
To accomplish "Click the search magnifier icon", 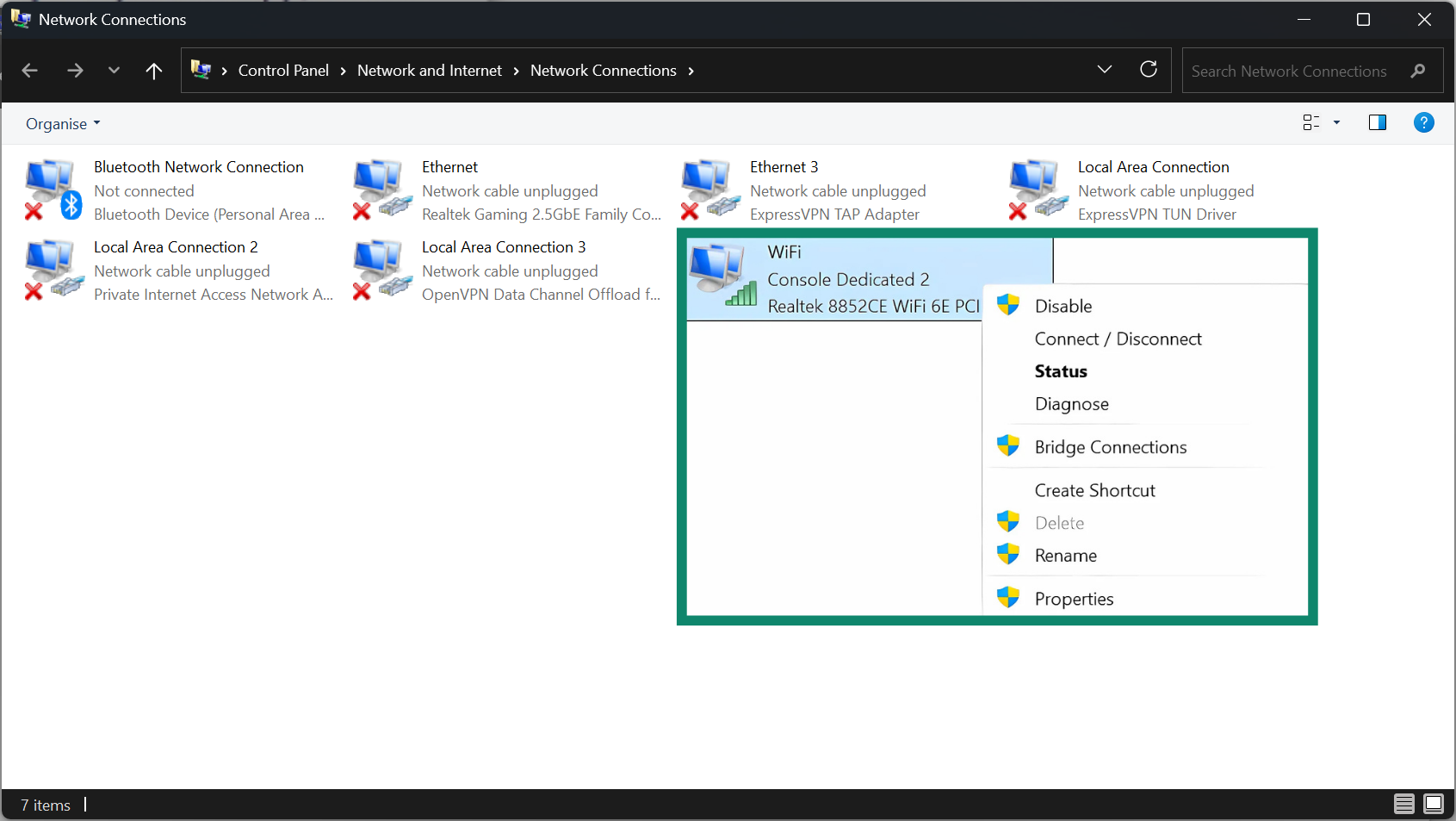I will [1417, 71].
